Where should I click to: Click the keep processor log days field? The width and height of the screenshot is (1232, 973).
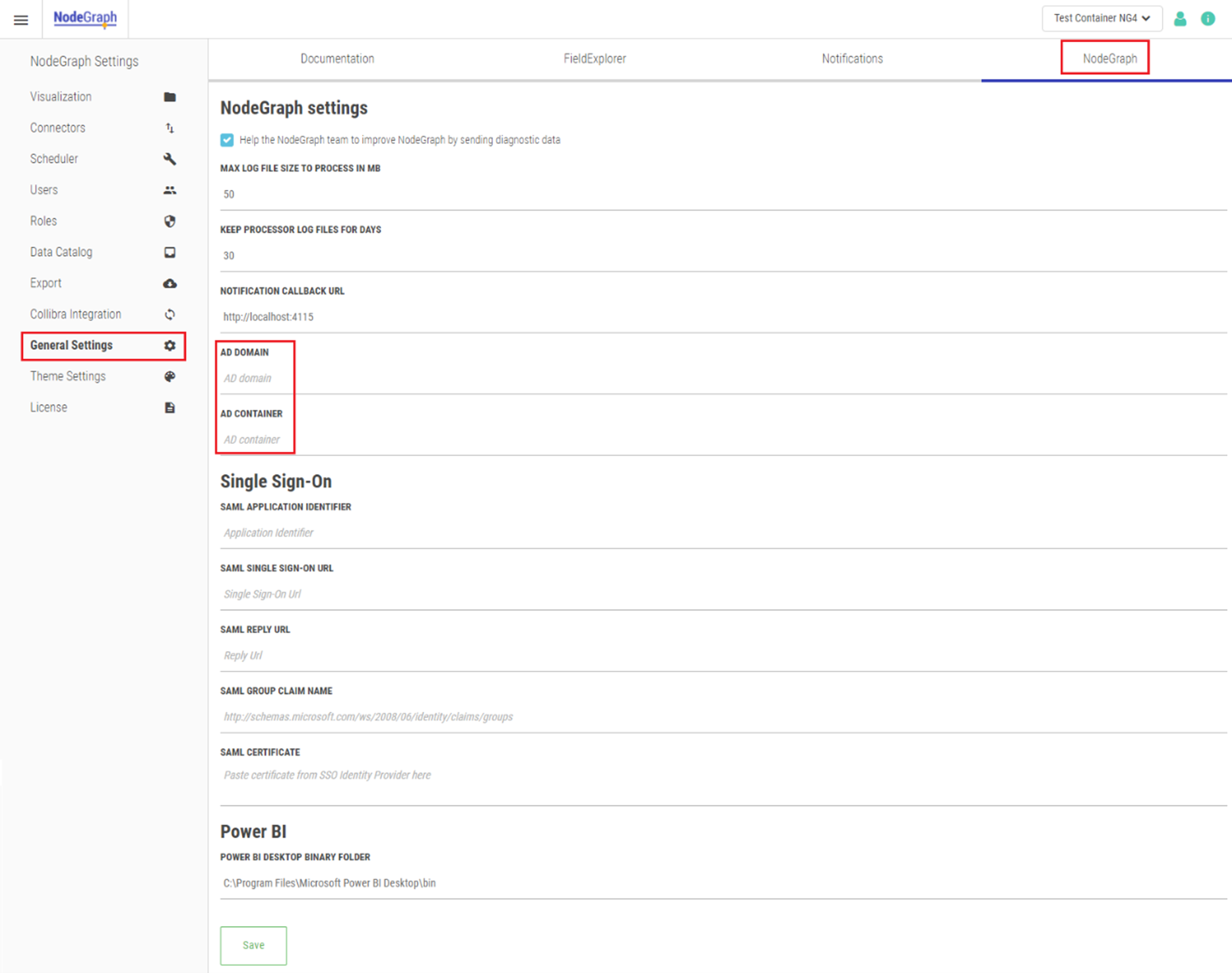point(723,256)
